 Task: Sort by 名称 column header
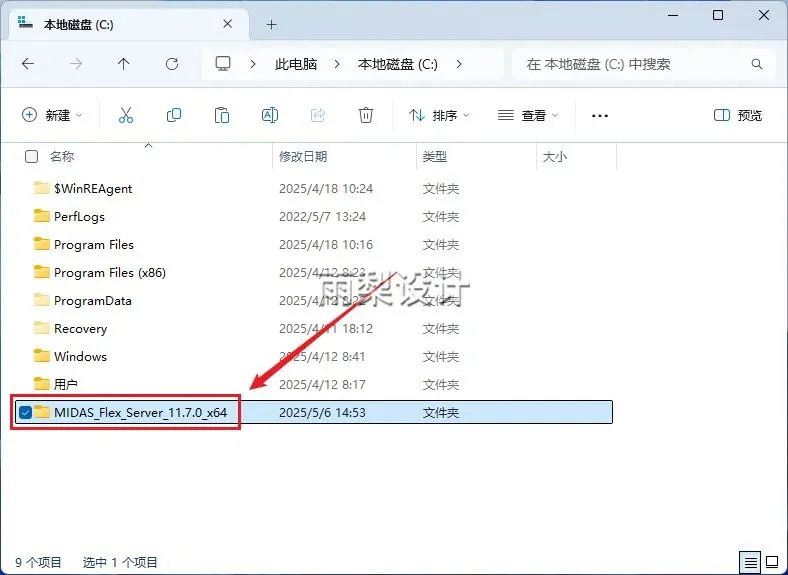pos(62,157)
